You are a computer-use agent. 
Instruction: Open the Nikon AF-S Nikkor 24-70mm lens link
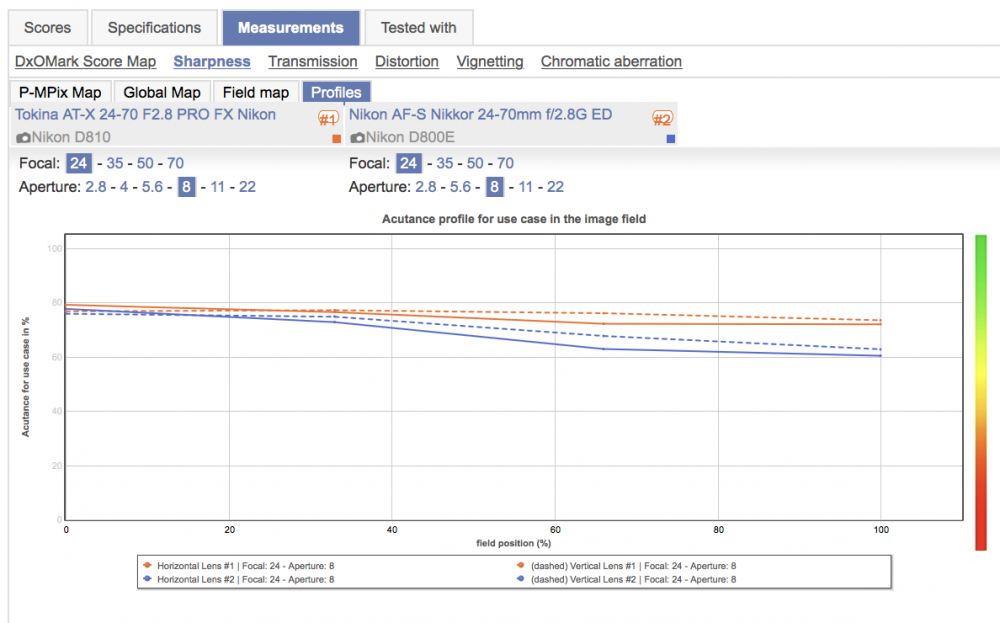[x=481, y=115]
